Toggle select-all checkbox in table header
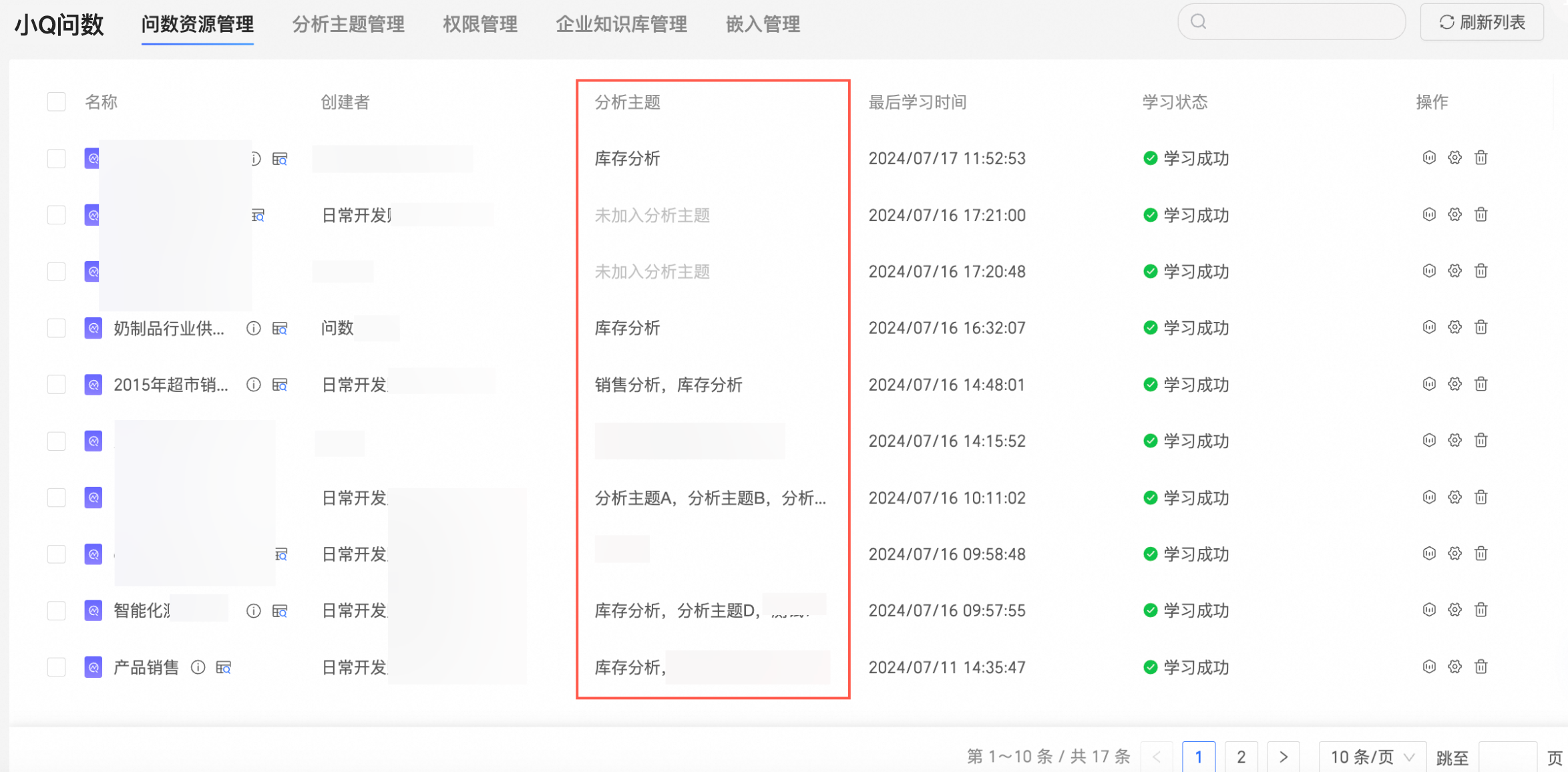Viewport: 1568px width, 772px height. pos(57,102)
